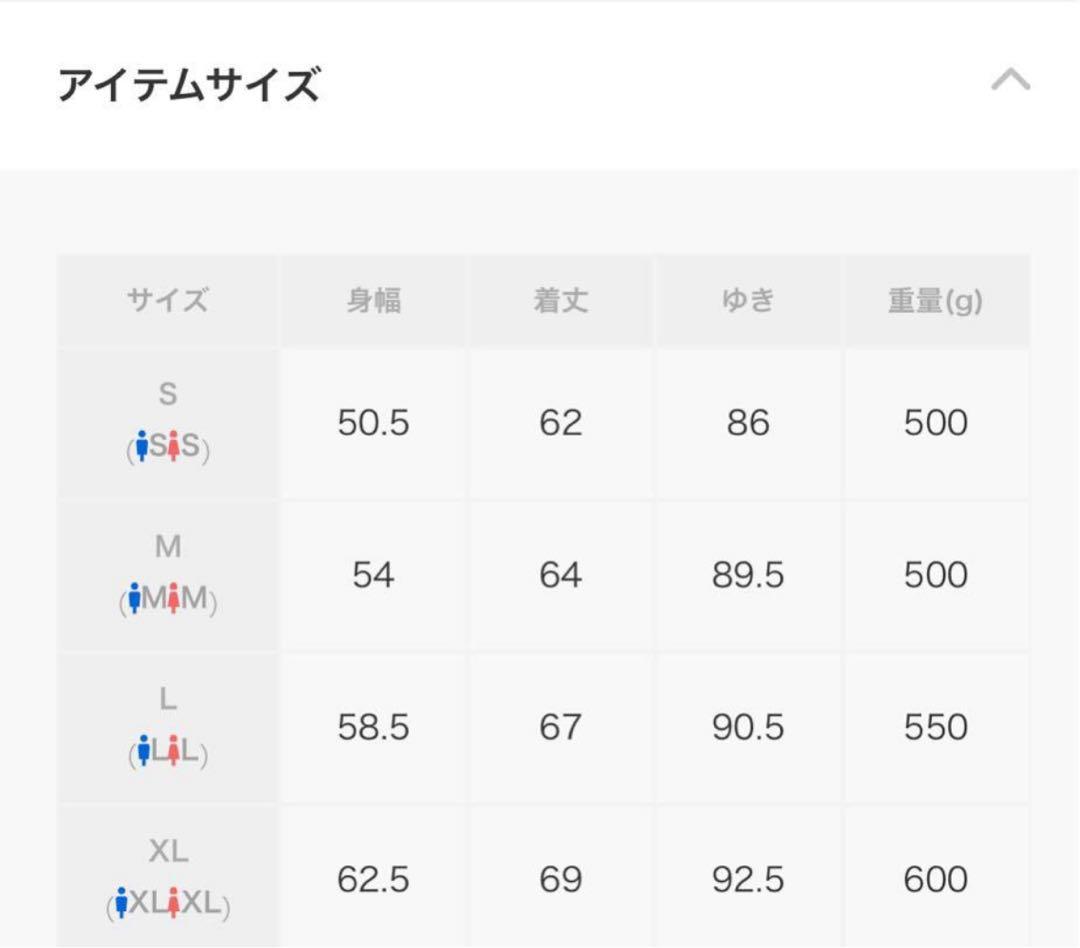The image size is (1080, 948).
Task: Click the blue male icon in L row
Action: [144, 750]
